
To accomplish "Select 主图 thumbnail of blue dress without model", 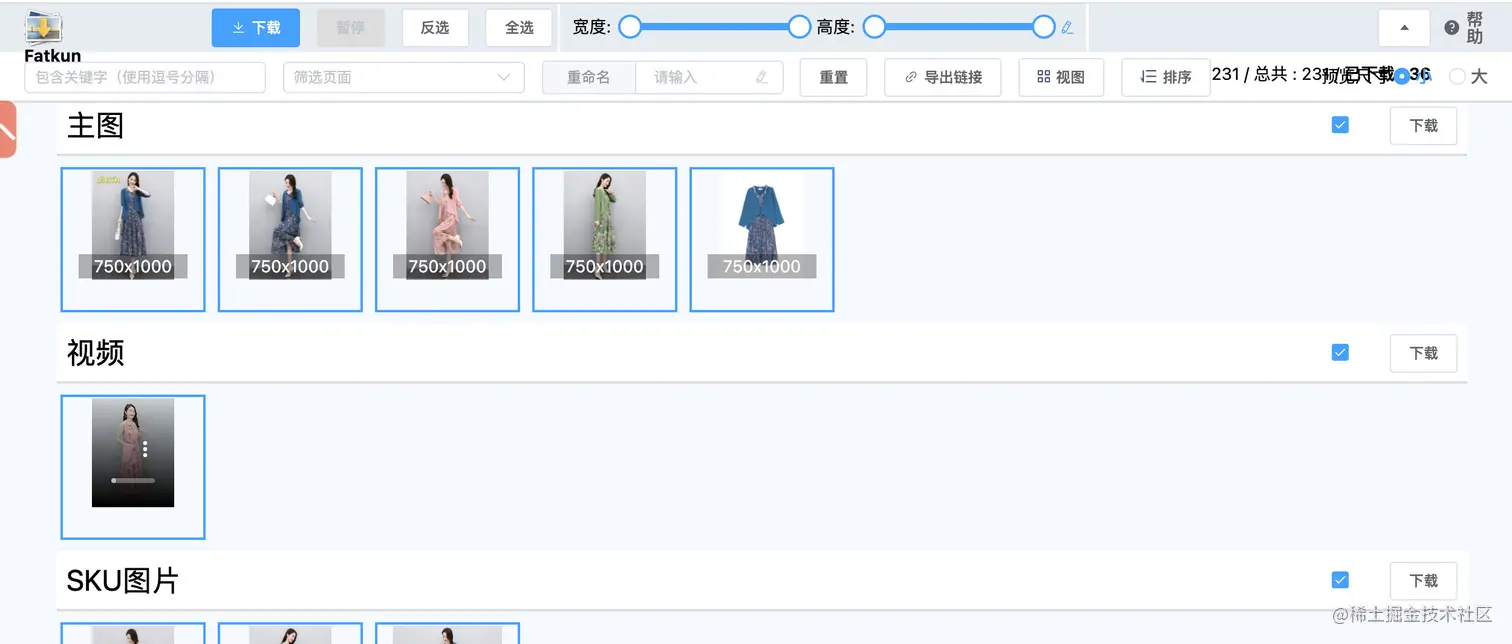I will point(762,239).
